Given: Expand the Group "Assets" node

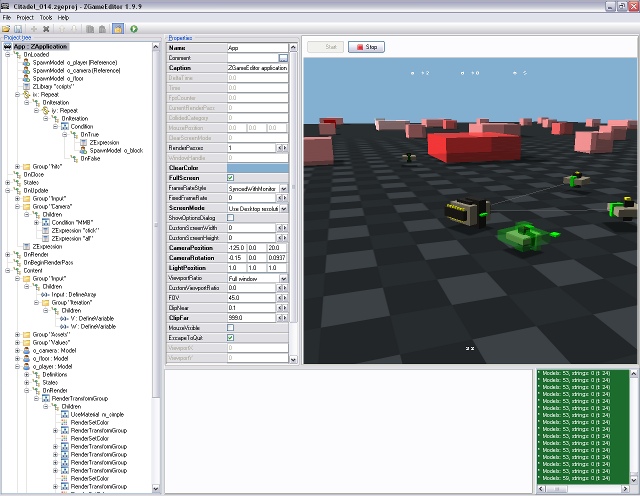Looking at the screenshot, I should pos(17,335).
